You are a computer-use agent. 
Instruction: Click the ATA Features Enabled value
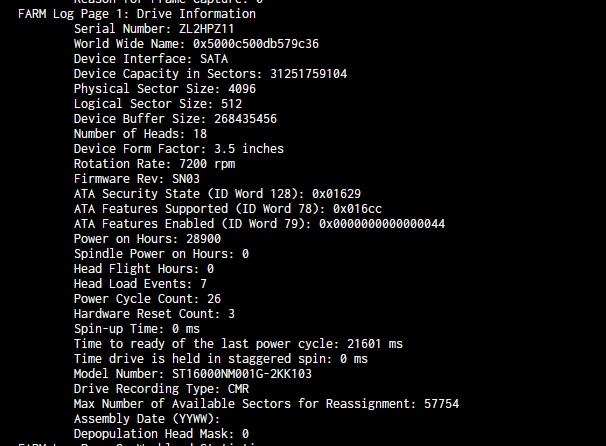pos(382,224)
